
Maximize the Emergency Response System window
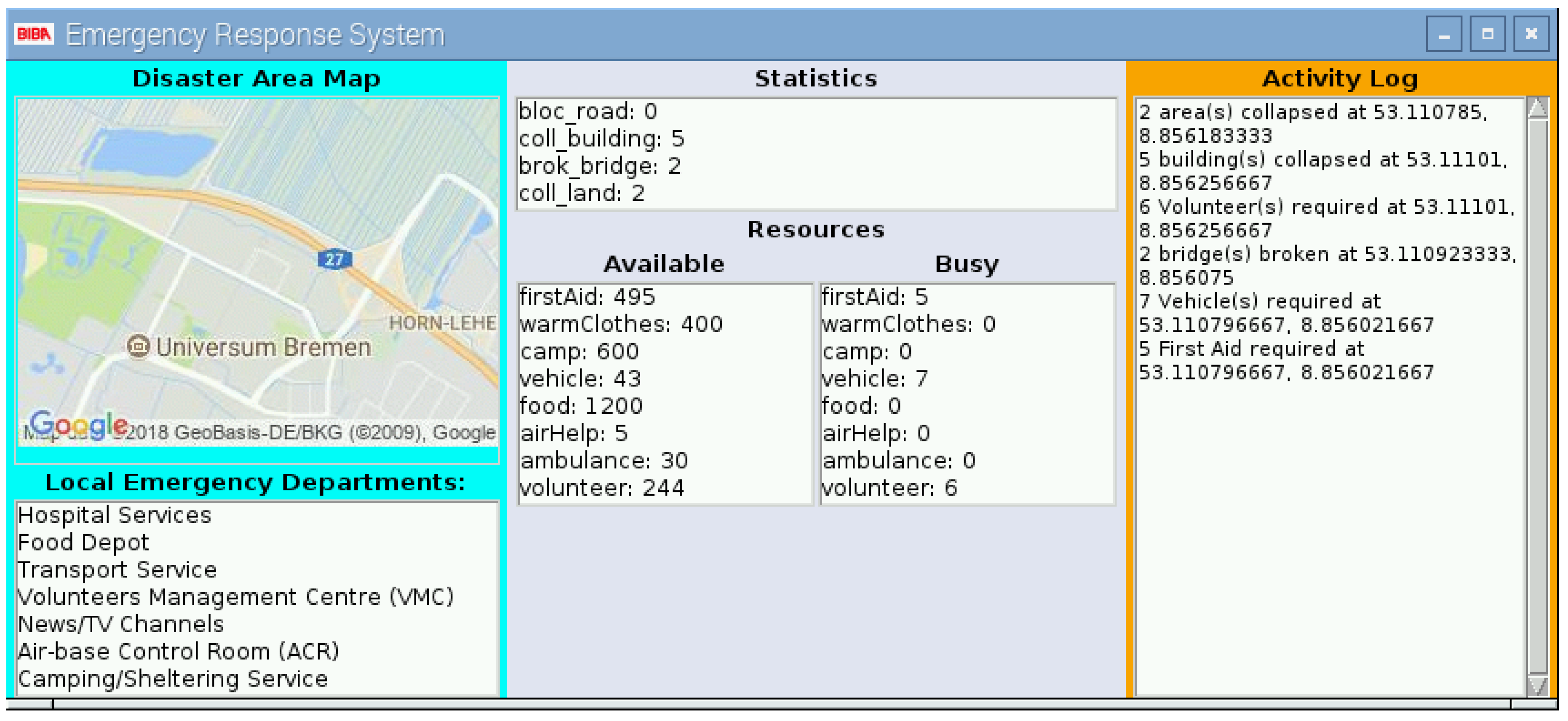tap(1487, 35)
